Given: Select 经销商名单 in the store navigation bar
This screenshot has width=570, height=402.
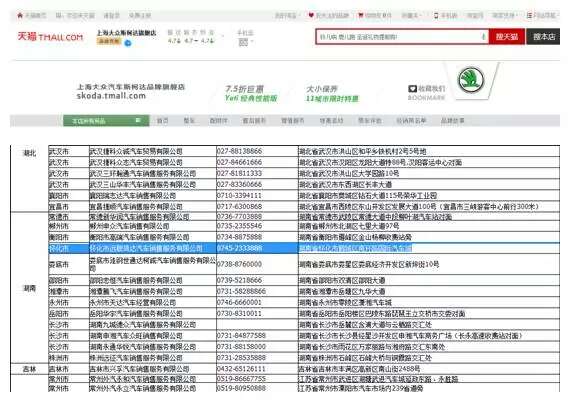Looking at the screenshot, I should [411, 121].
